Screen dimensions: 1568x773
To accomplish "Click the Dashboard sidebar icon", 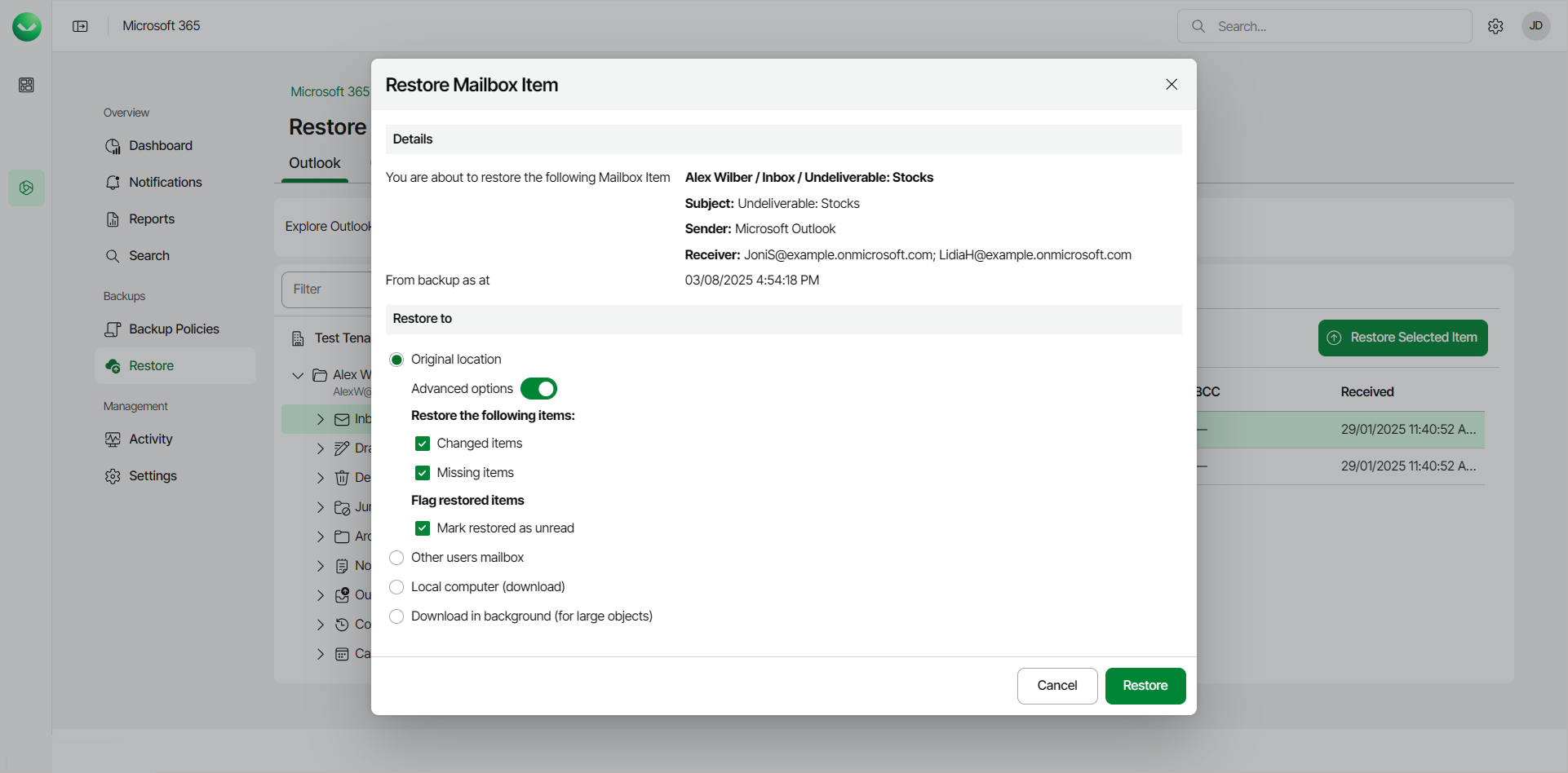I will (x=113, y=146).
